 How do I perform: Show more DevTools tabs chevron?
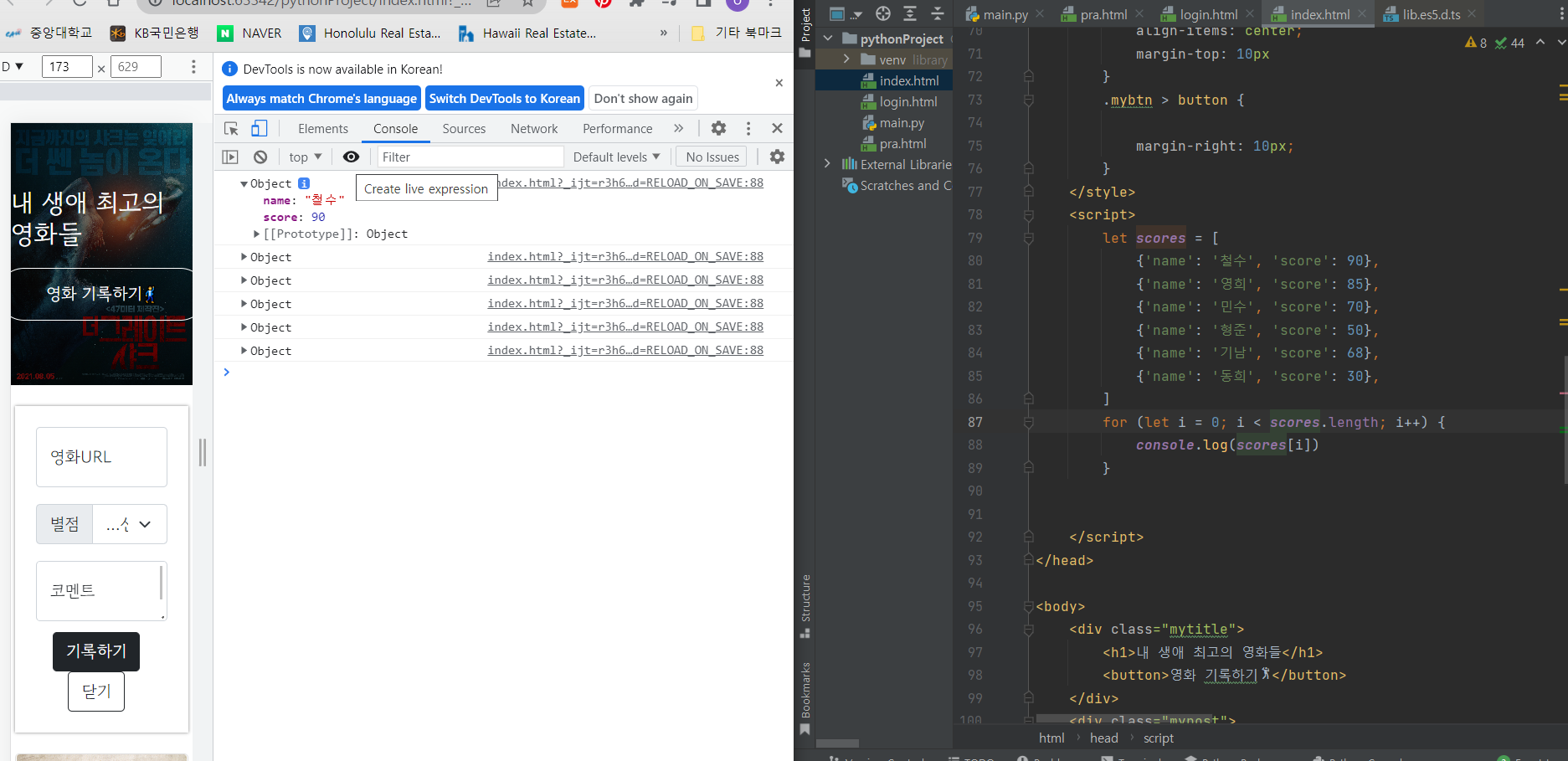point(678,128)
